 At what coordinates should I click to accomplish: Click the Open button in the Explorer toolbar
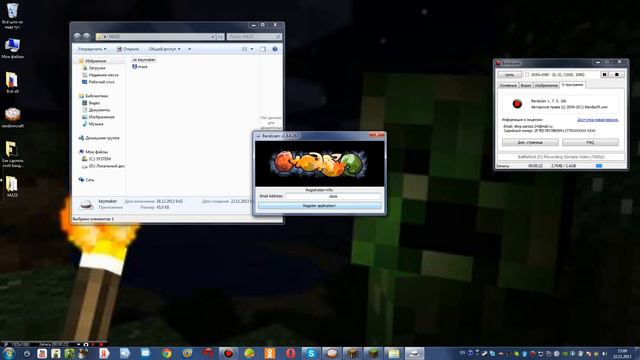(x=127, y=49)
